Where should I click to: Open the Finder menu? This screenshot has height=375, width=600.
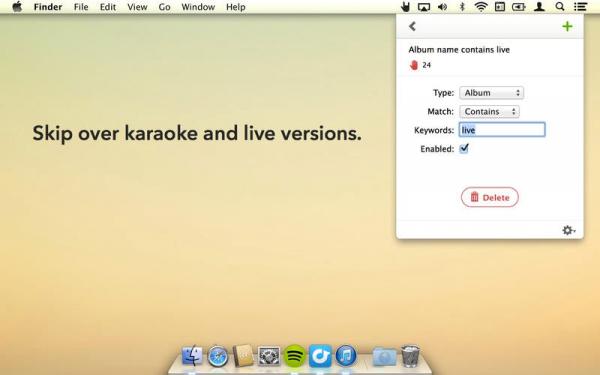pos(48,7)
